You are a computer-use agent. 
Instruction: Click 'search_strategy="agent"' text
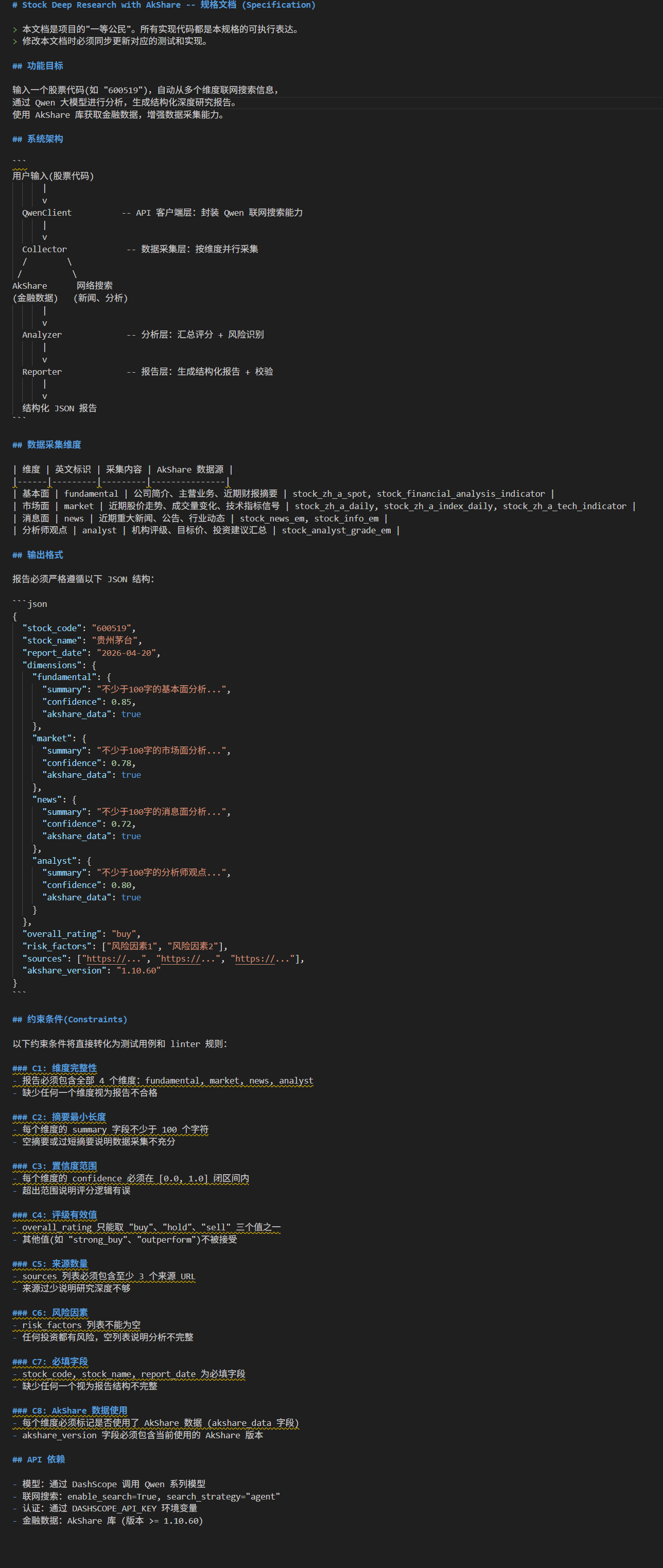tap(223, 1496)
